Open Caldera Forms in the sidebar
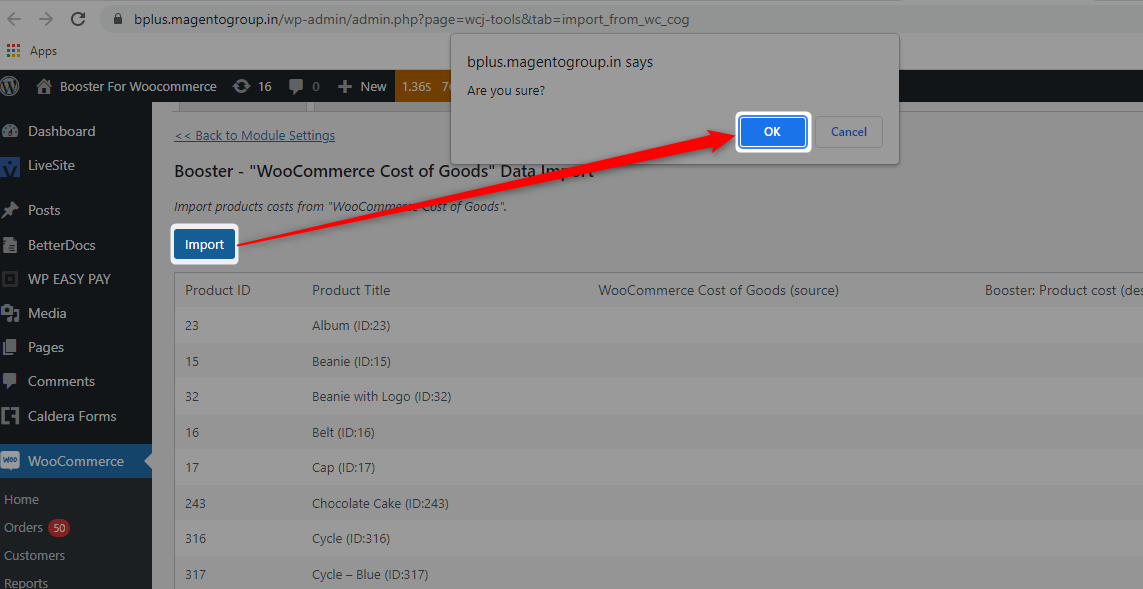The width and height of the screenshot is (1143, 589). click(71, 416)
